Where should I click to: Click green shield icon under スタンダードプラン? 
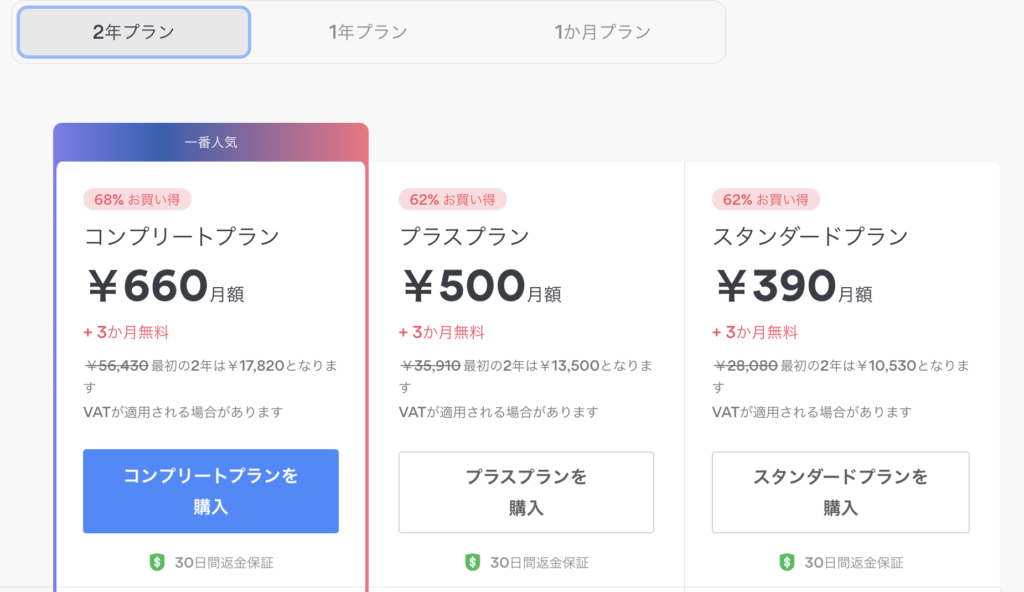(x=787, y=562)
